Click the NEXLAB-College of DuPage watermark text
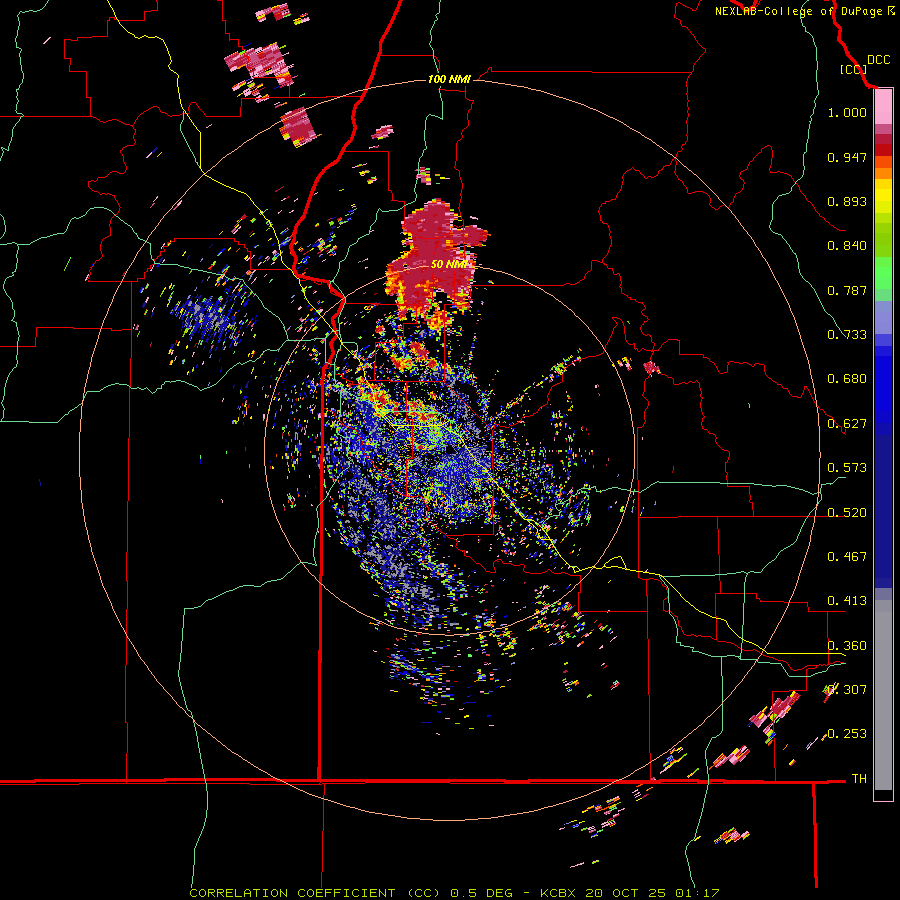This screenshot has height=900, width=900. [x=804, y=11]
